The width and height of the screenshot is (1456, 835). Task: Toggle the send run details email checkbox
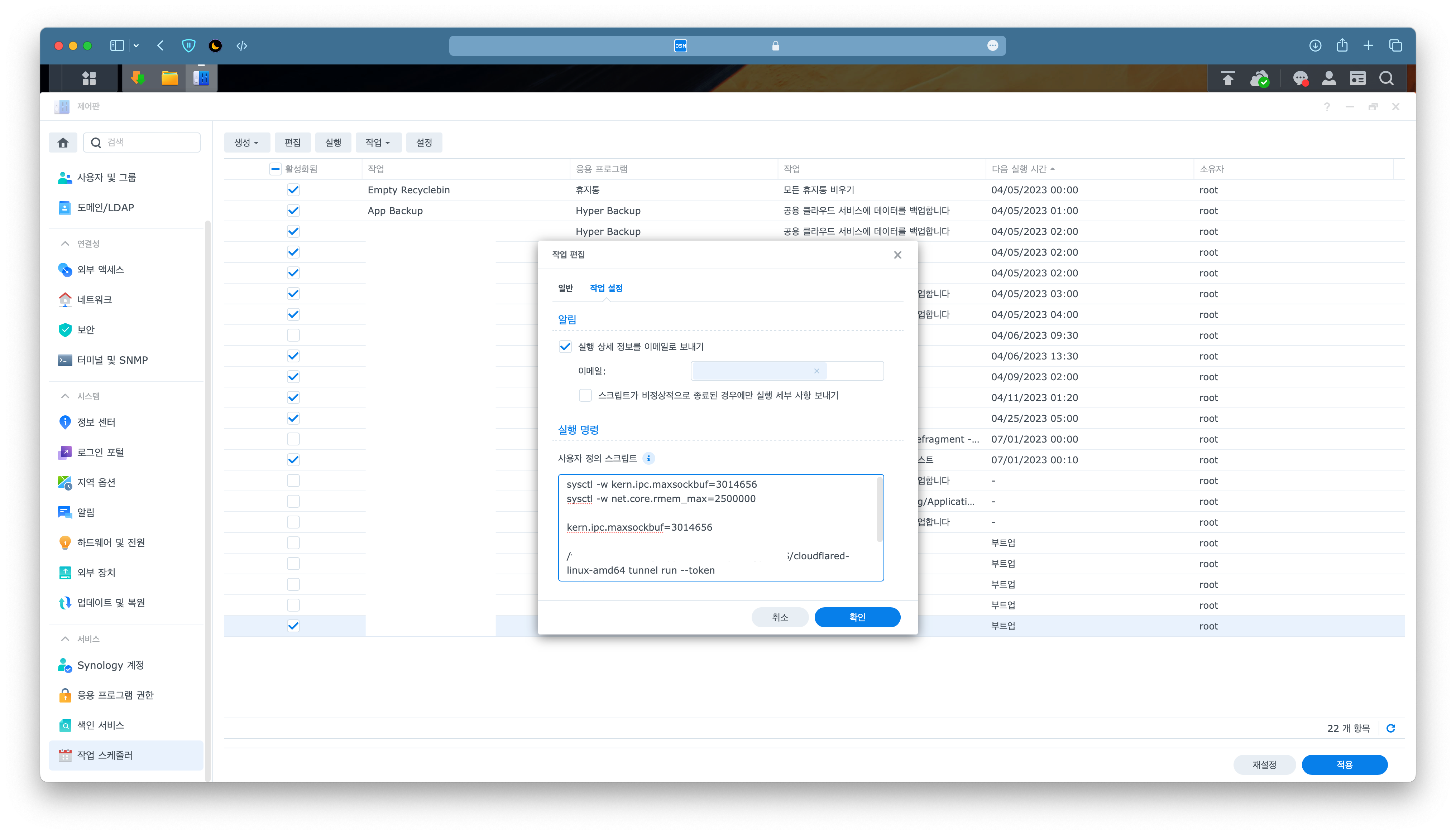tap(565, 346)
